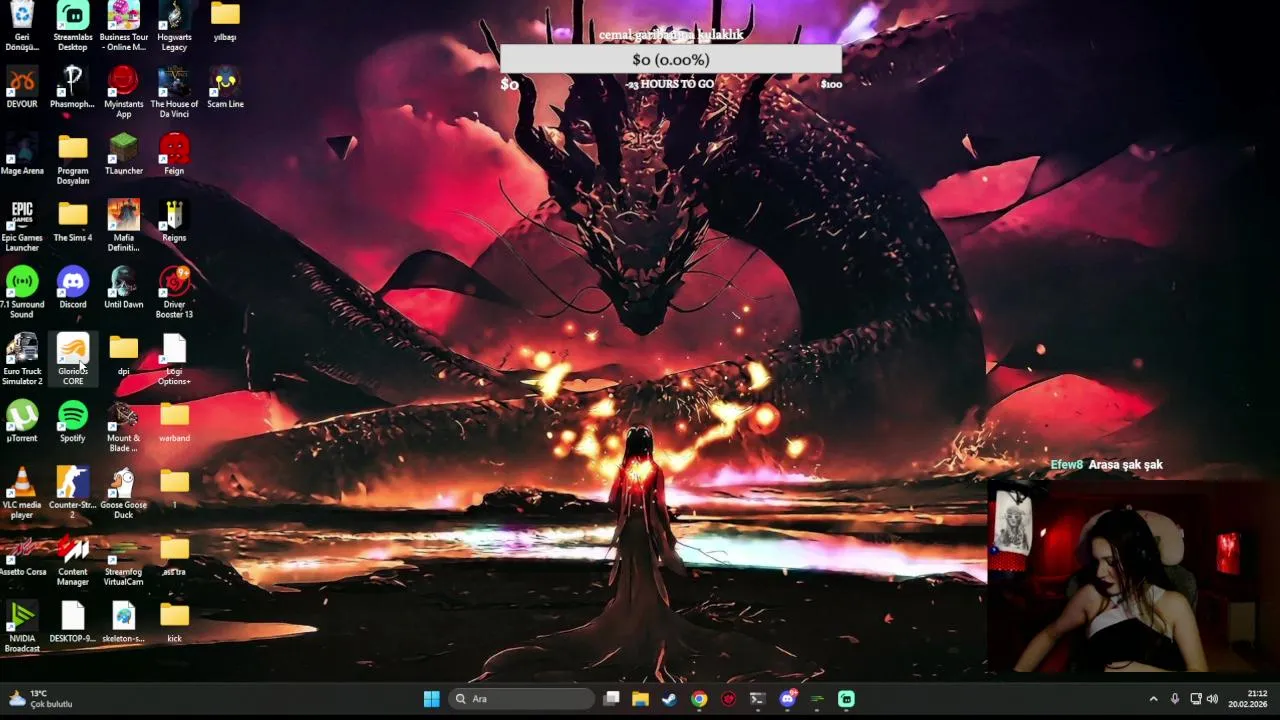The width and height of the screenshot is (1280, 720).
Task: Open the volume speaker tray icon
Action: (x=1212, y=699)
